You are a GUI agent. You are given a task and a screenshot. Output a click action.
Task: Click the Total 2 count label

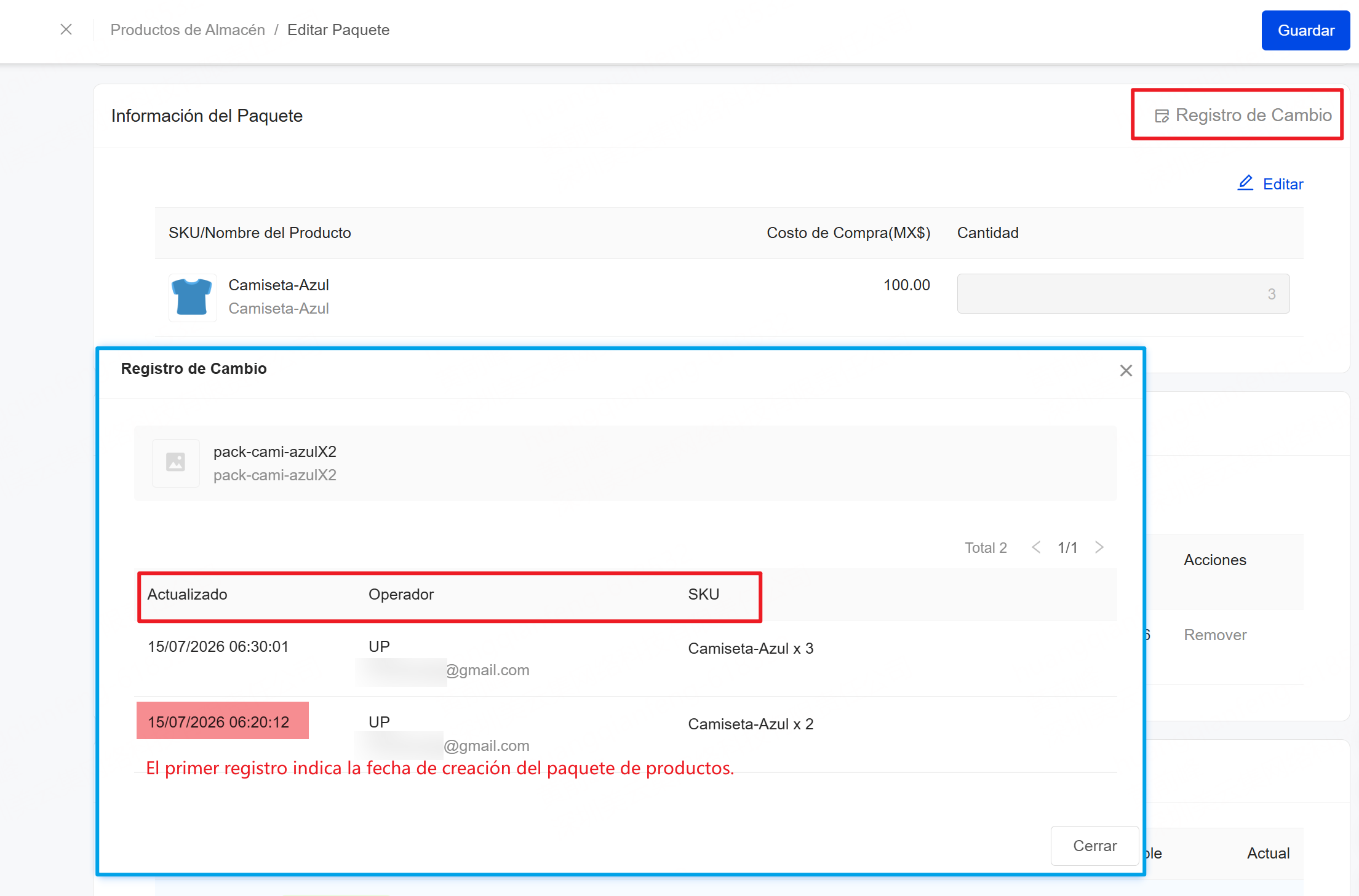click(x=986, y=547)
